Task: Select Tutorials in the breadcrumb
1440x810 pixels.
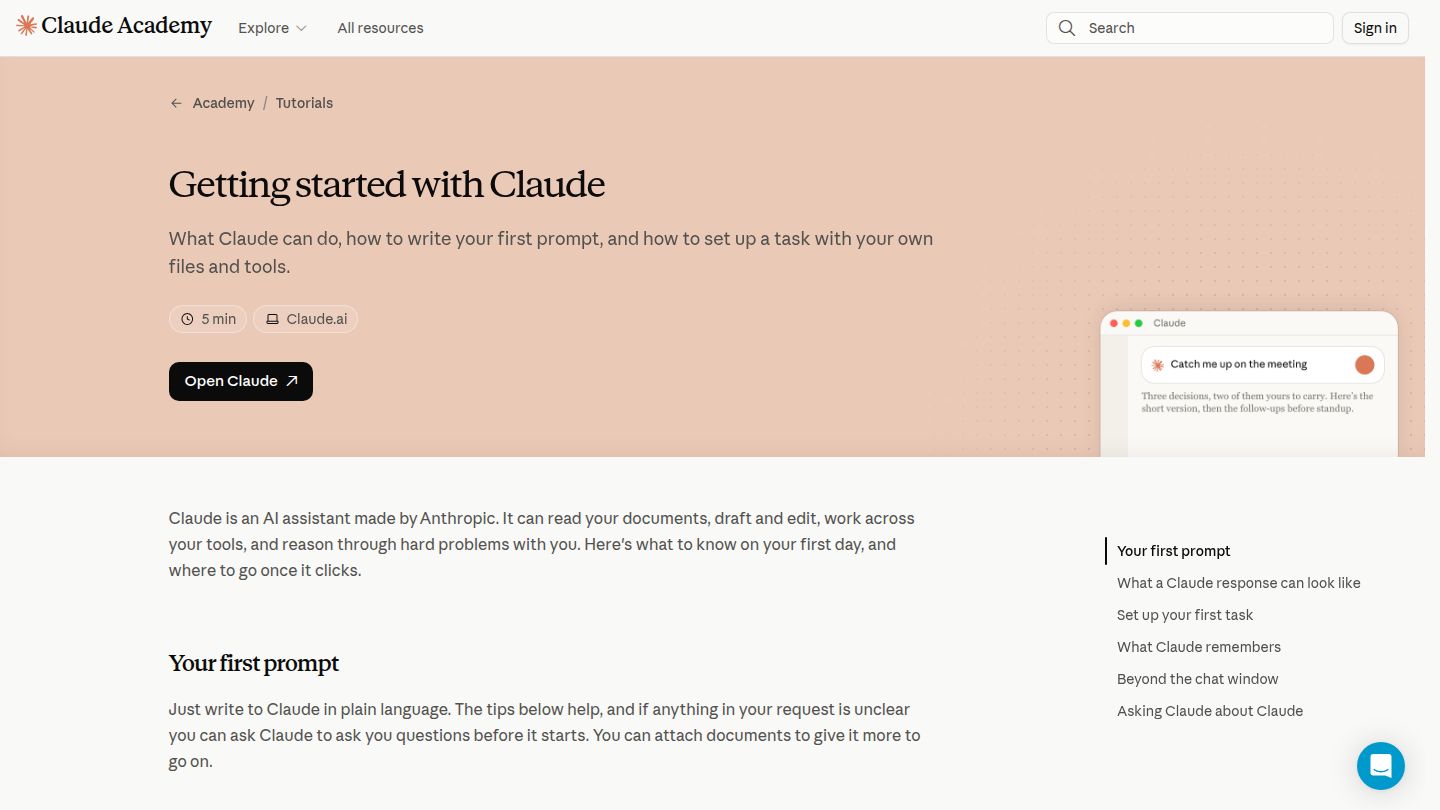Action: pyautogui.click(x=304, y=103)
